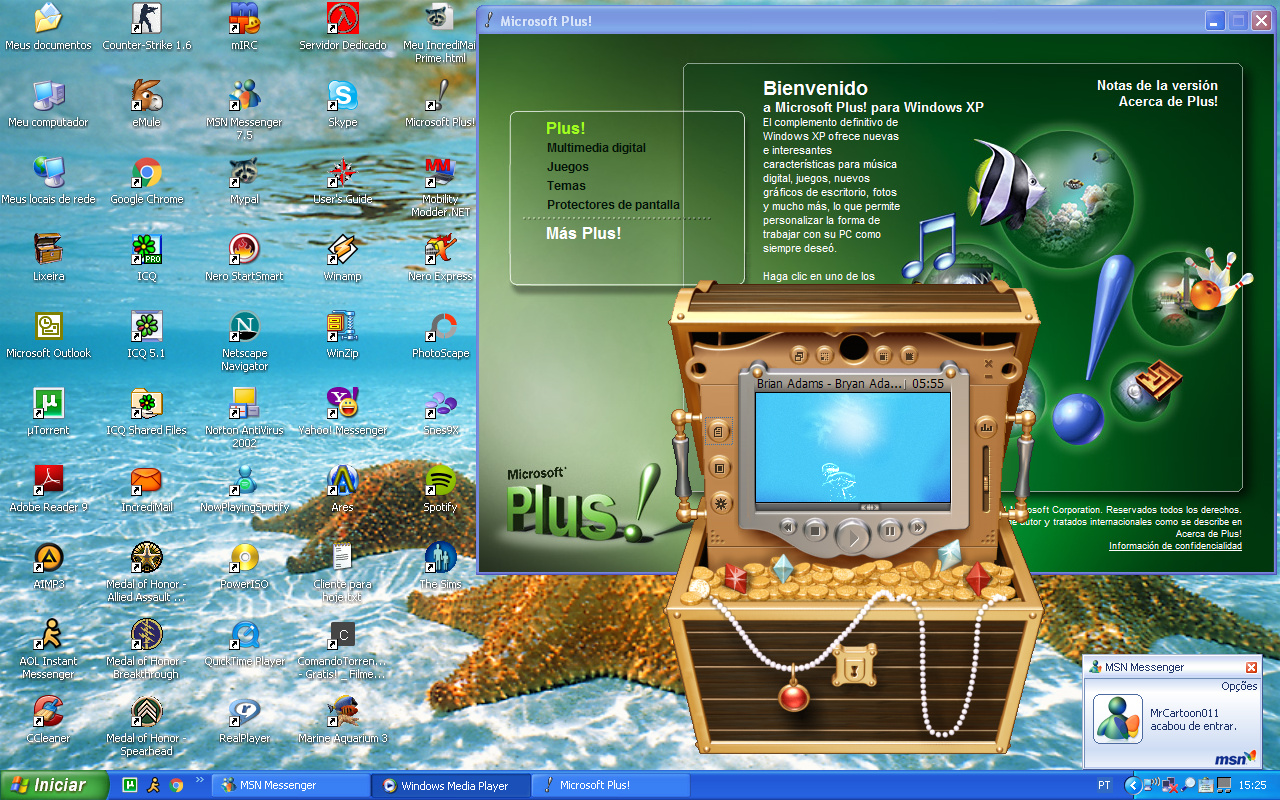Switch to Microsoft Plus! taskbar button
This screenshot has height=800, width=1280.
[611, 786]
